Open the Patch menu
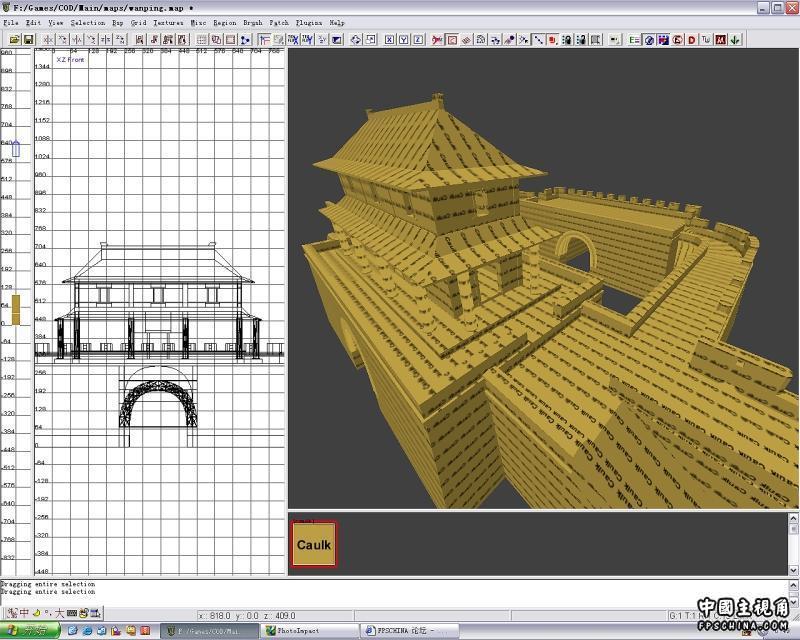The width and height of the screenshot is (800, 640). coord(279,21)
